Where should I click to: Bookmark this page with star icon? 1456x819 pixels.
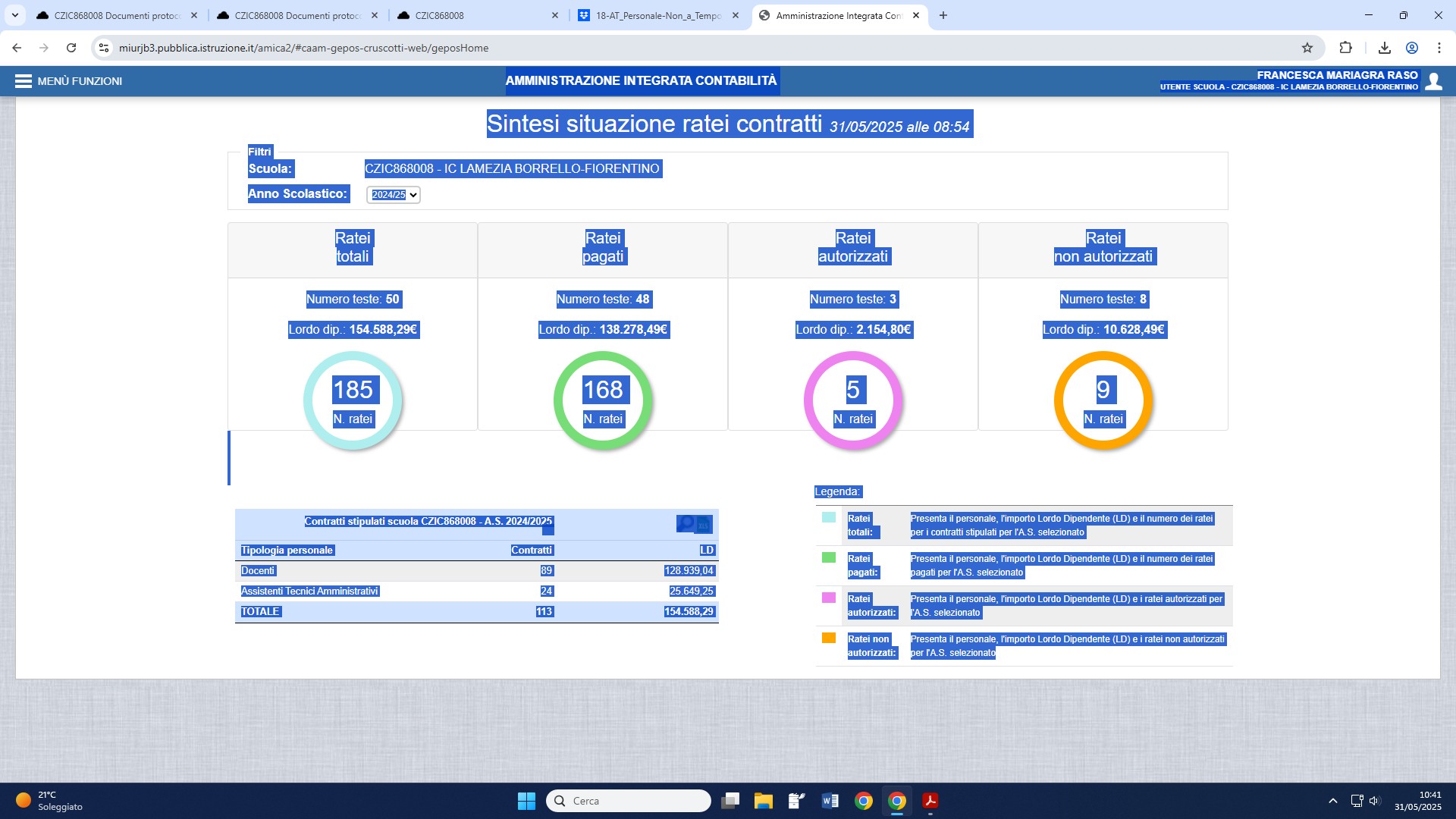[1307, 48]
